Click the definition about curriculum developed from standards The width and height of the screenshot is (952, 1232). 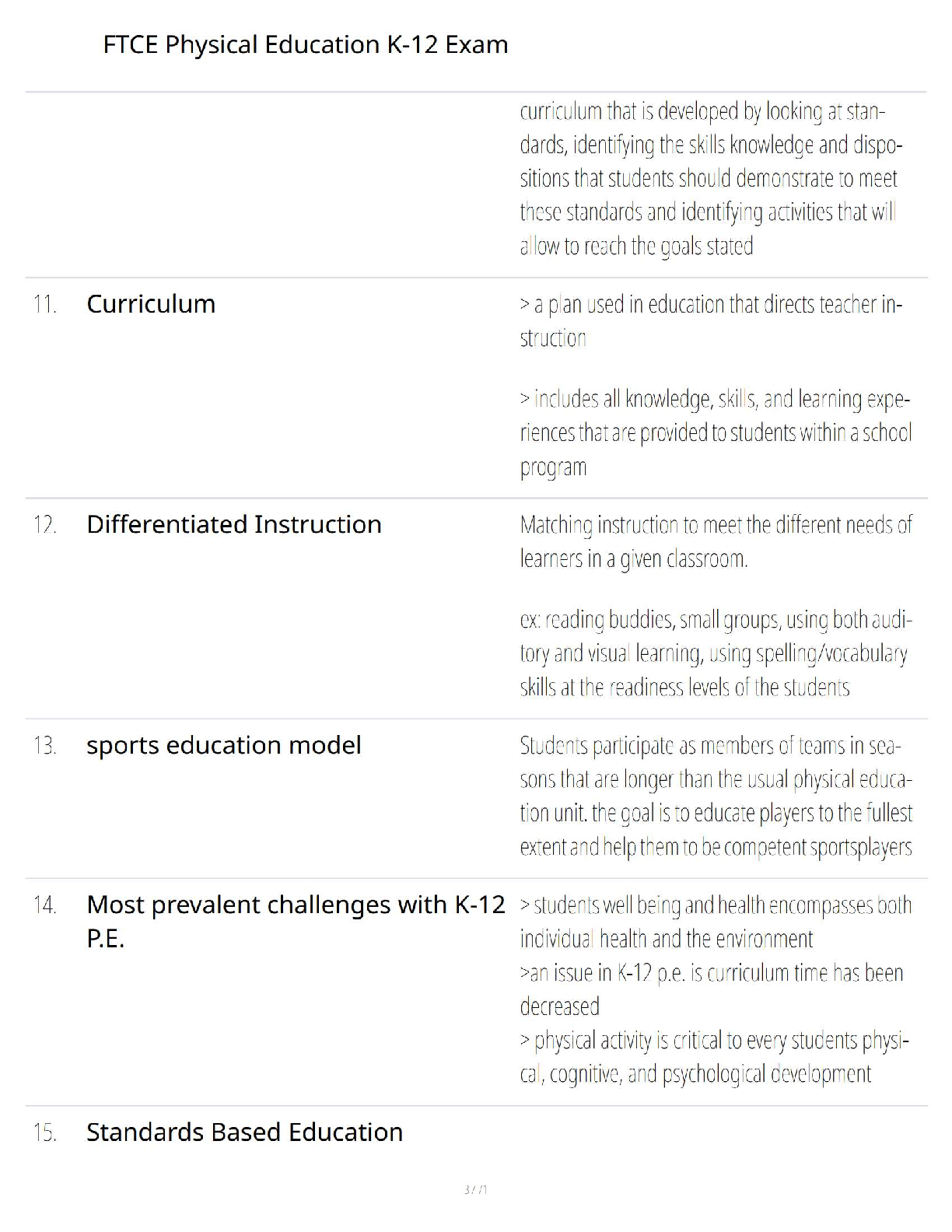pyautogui.click(x=709, y=179)
